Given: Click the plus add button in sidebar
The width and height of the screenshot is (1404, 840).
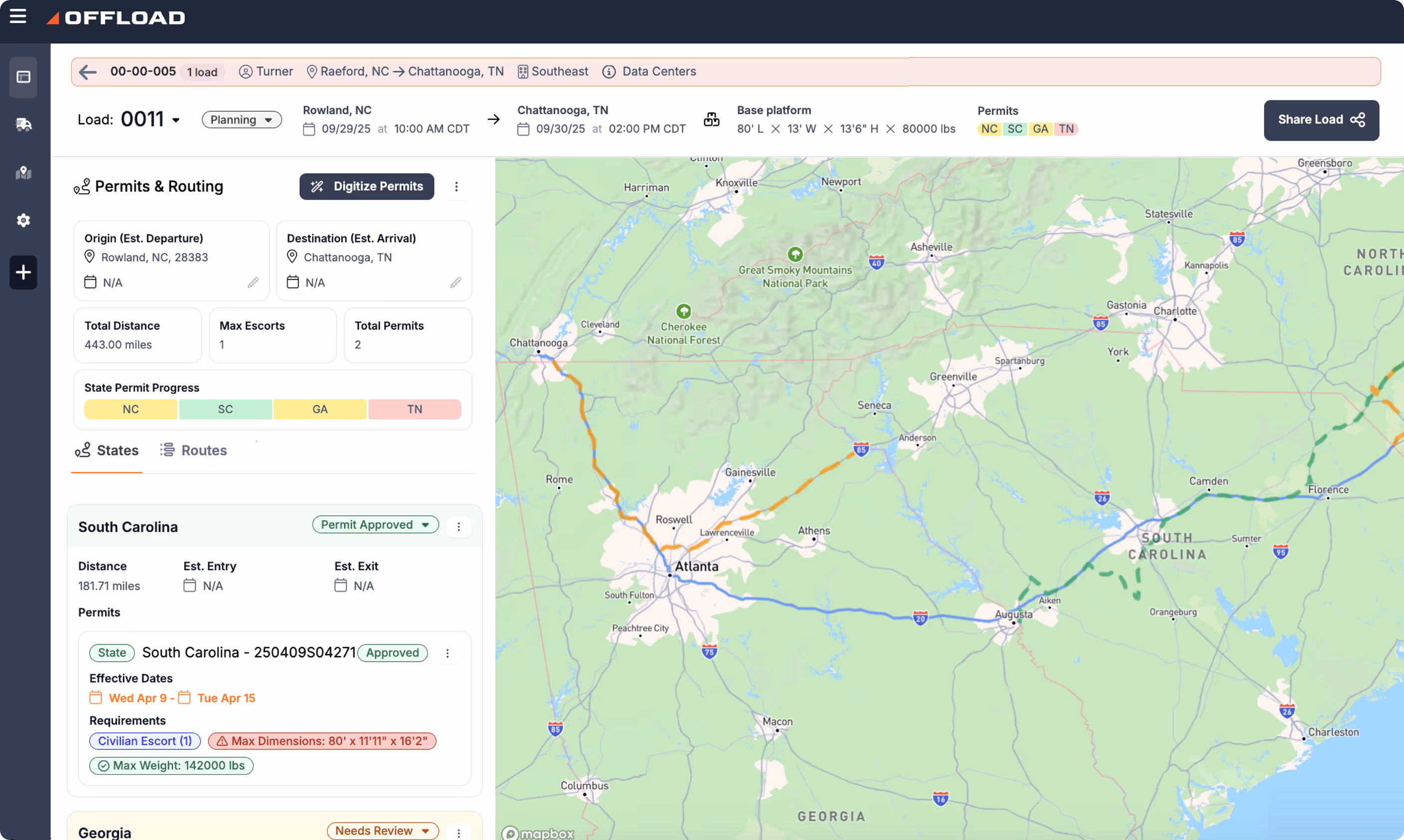Looking at the screenshot, I should (23, 272).
